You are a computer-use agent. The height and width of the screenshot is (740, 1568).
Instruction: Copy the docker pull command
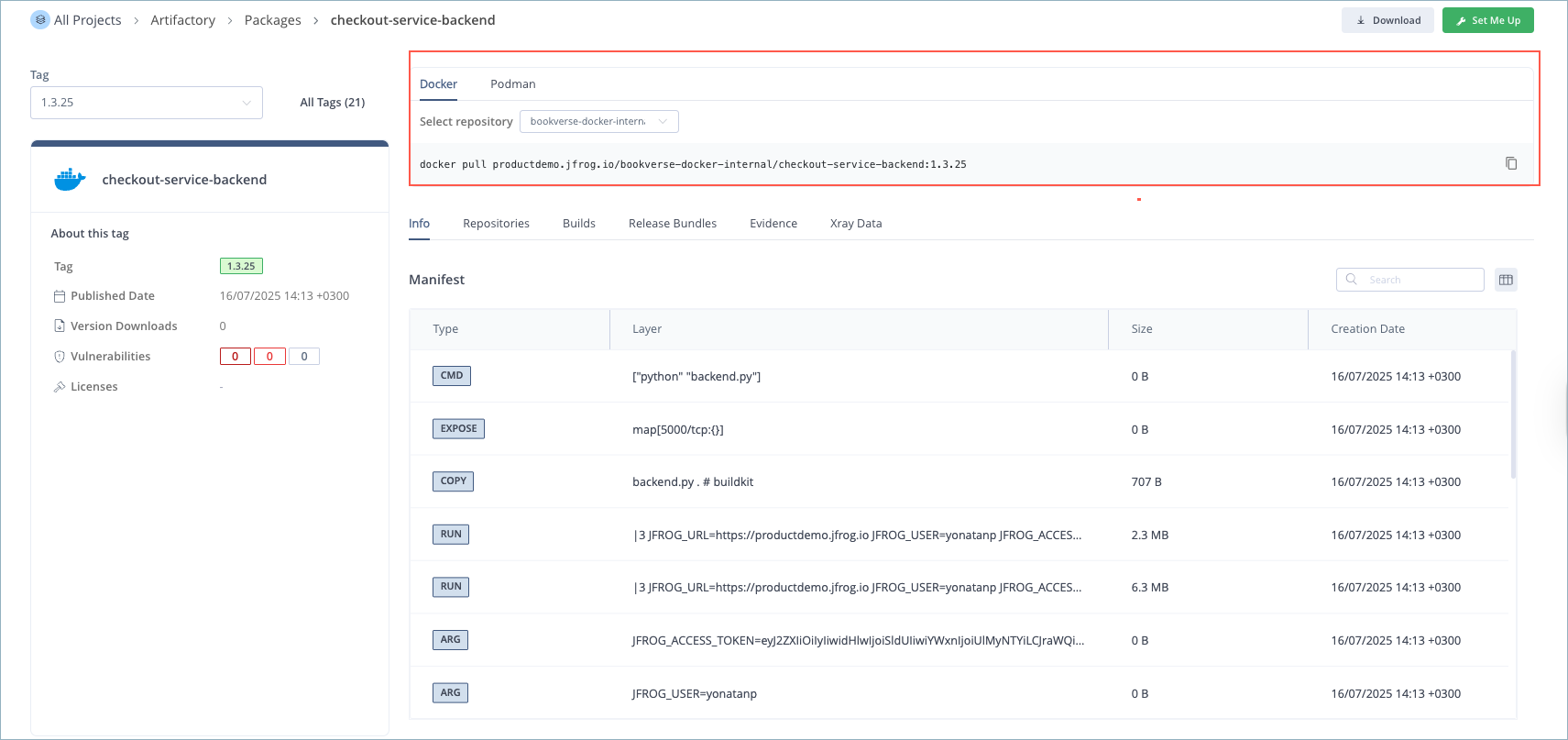[1511, 163]
